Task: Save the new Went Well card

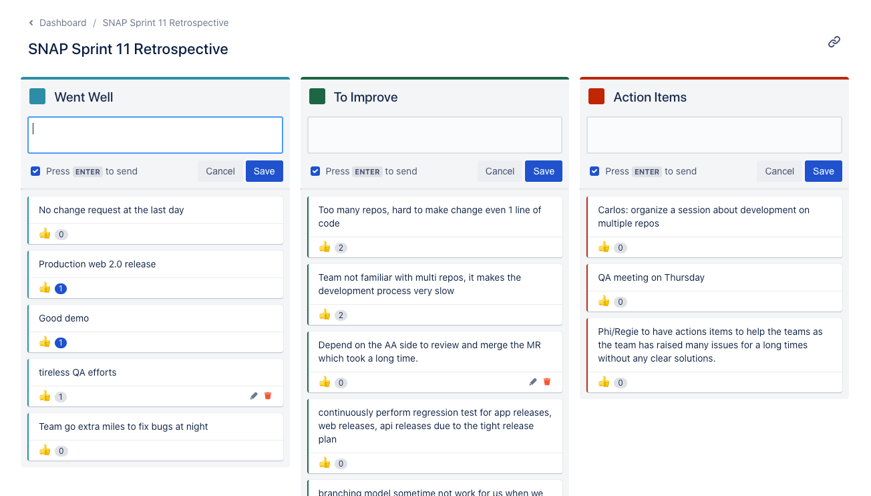Action: coord(264,171)
